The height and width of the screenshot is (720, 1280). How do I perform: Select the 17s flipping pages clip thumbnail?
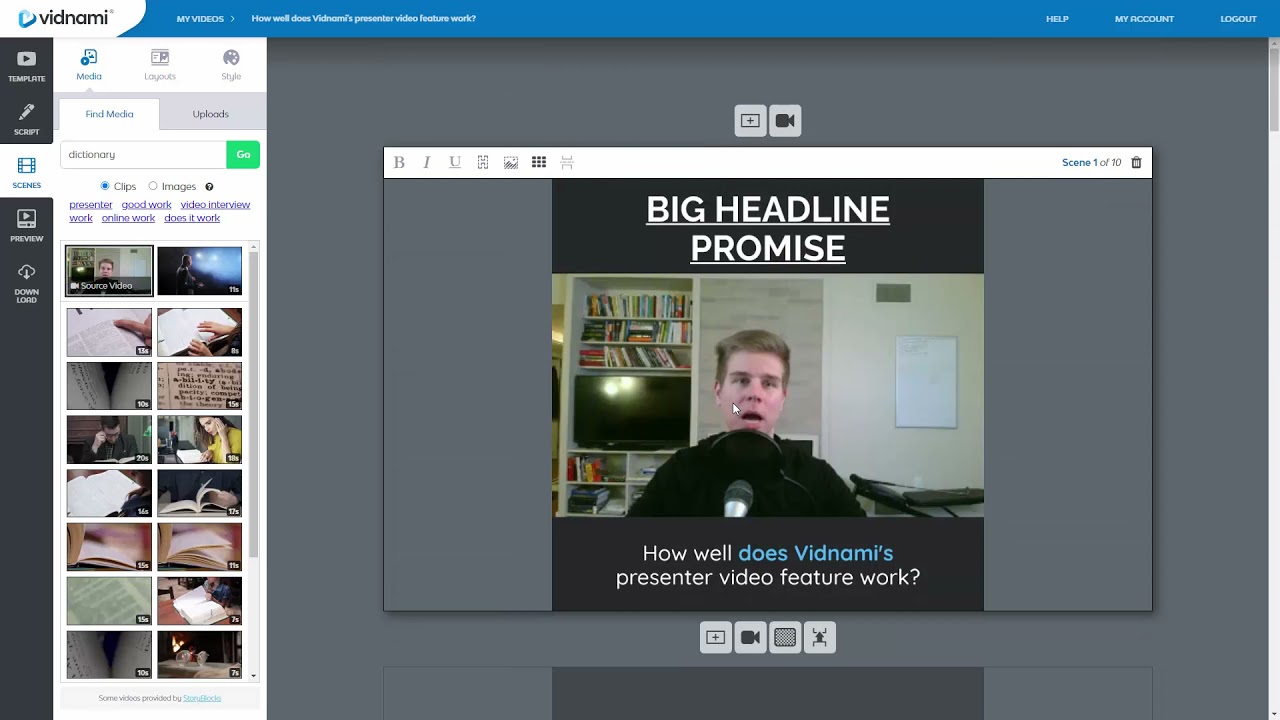tap(199, 493)
